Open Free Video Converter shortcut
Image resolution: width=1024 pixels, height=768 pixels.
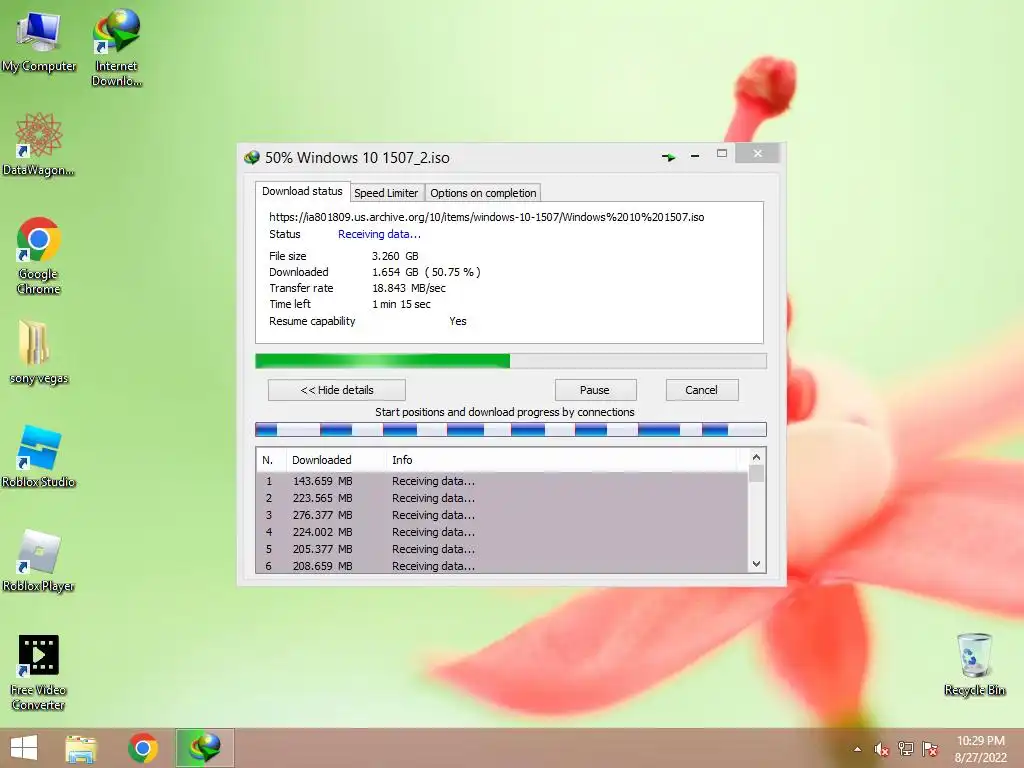39,673
